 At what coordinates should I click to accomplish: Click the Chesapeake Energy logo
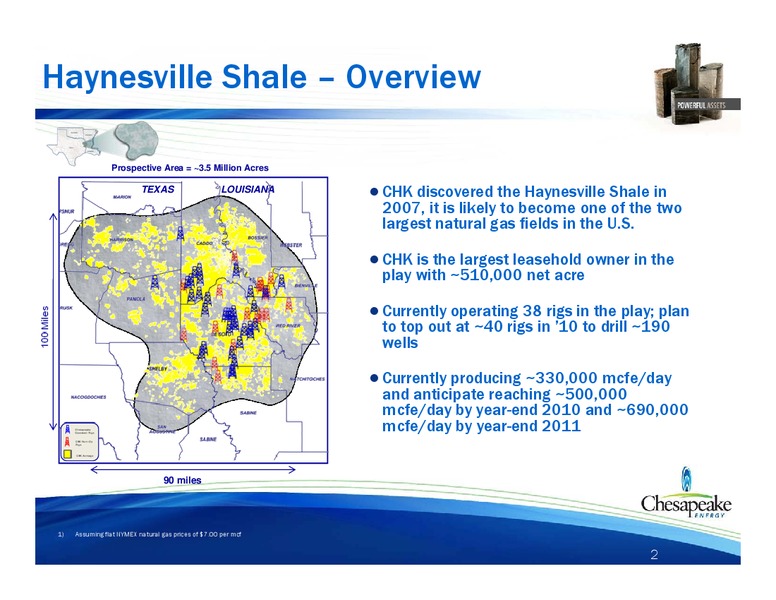pyautogui.click(x=686, y=493)
